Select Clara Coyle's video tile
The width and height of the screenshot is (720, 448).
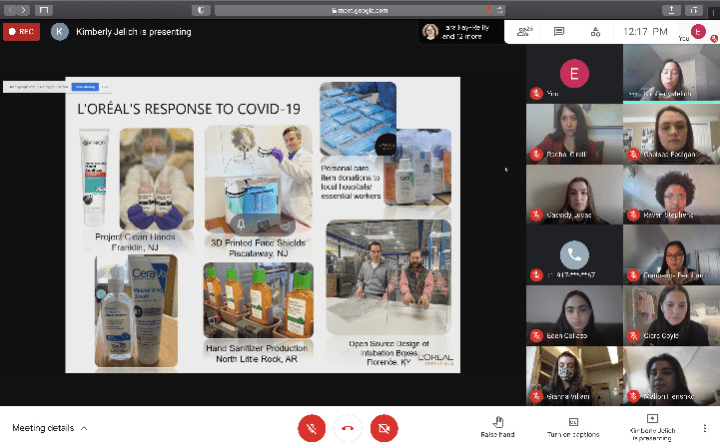pos(671,315)
